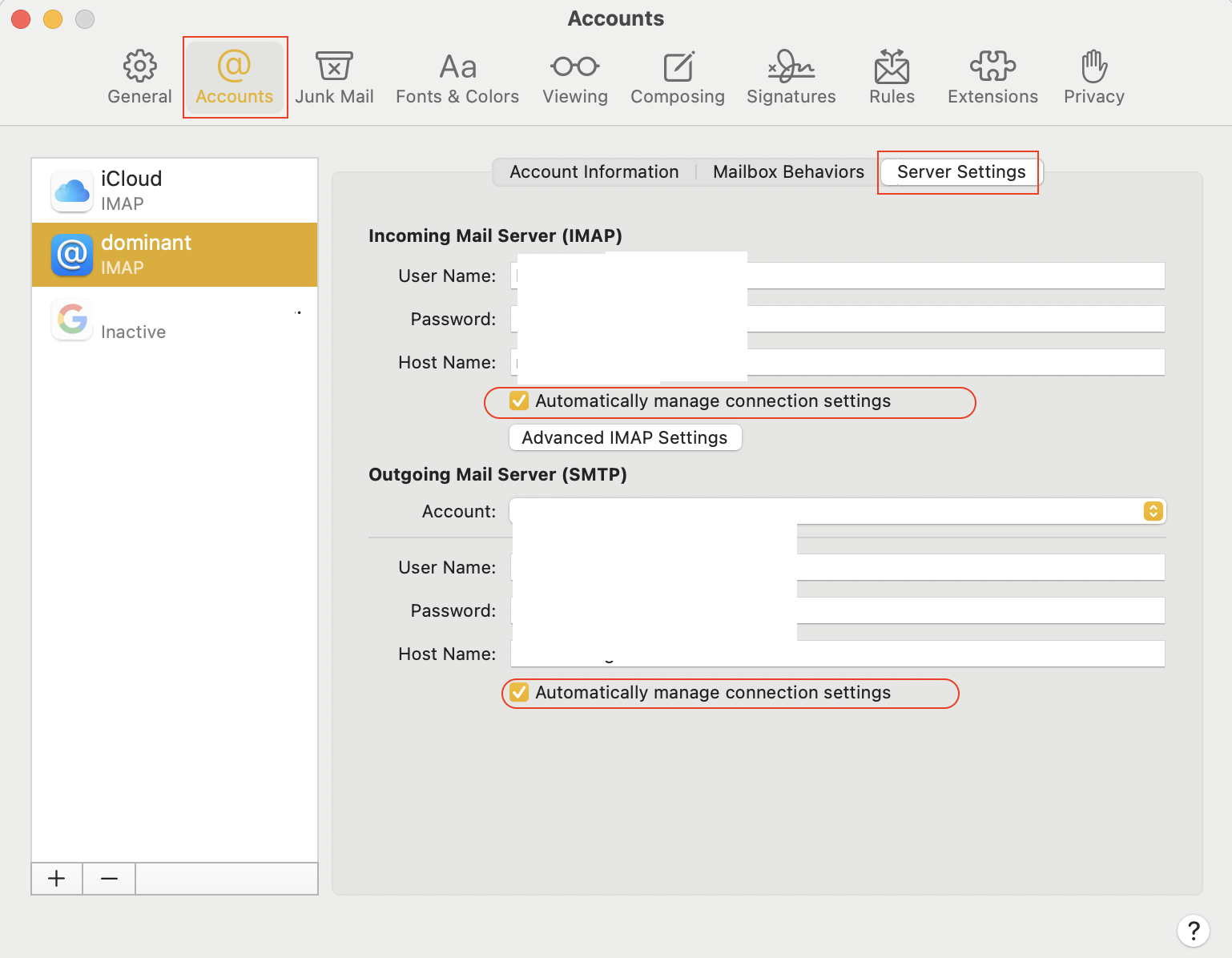Click the outgoing SMTP Password field
The image size is (1232, 958).
[x=838, y=610]
